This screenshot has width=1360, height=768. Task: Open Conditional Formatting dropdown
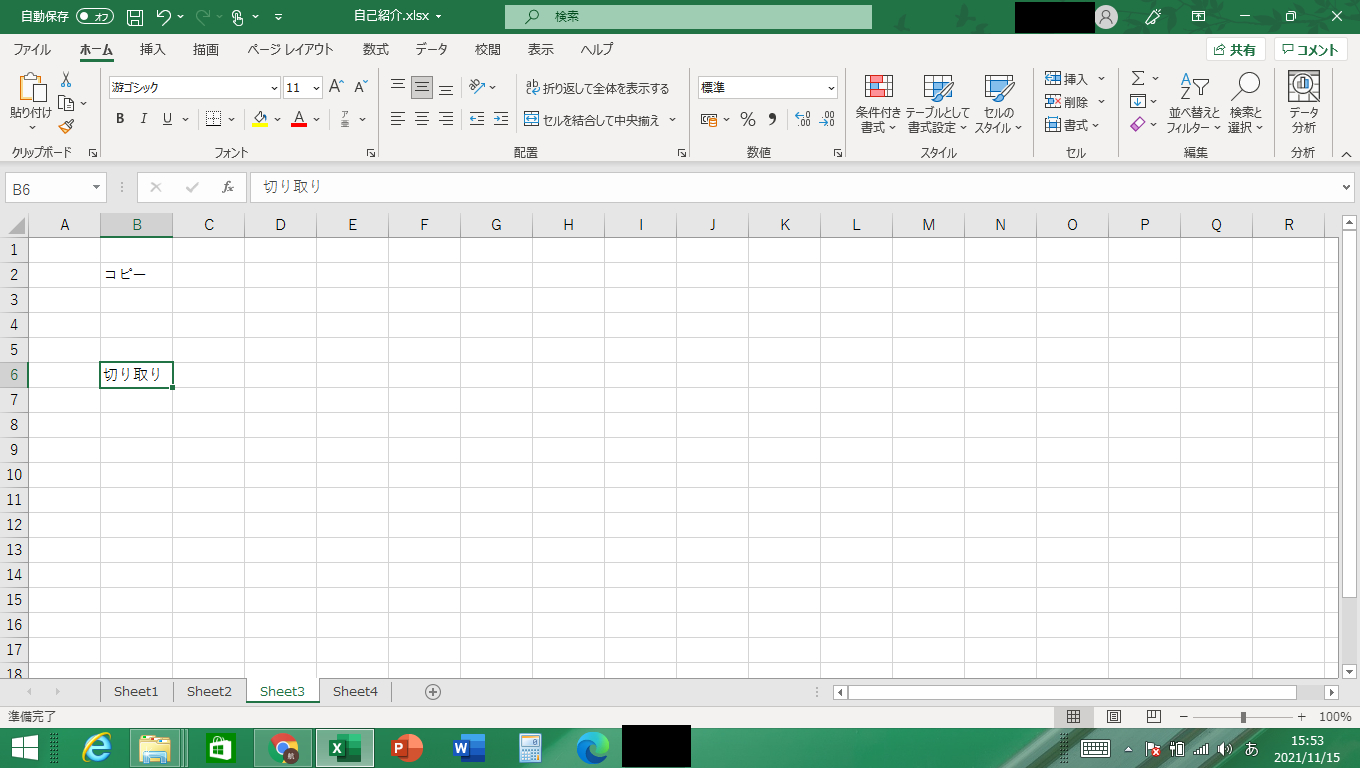tap(879, 103)
